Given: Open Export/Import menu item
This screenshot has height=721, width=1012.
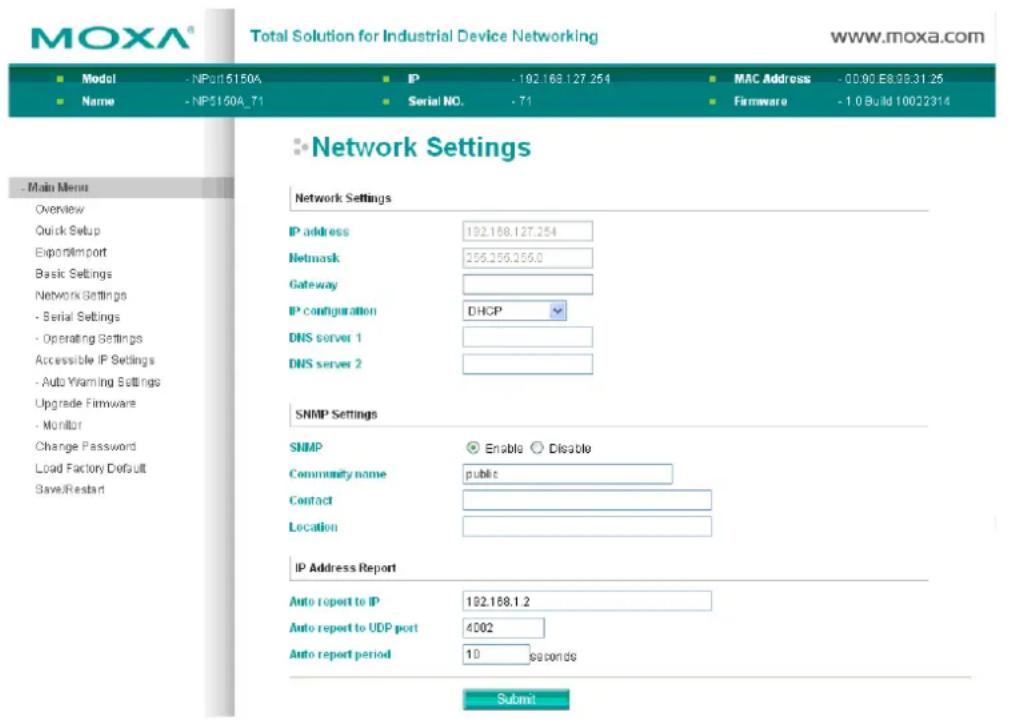Looking at the screenshot, I should click(71, 252).
